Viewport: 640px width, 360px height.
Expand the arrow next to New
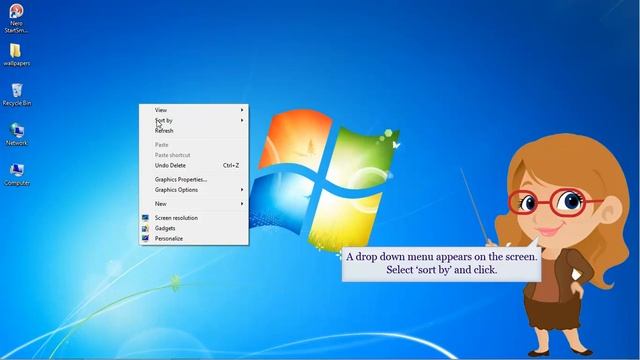click(242, 204)
